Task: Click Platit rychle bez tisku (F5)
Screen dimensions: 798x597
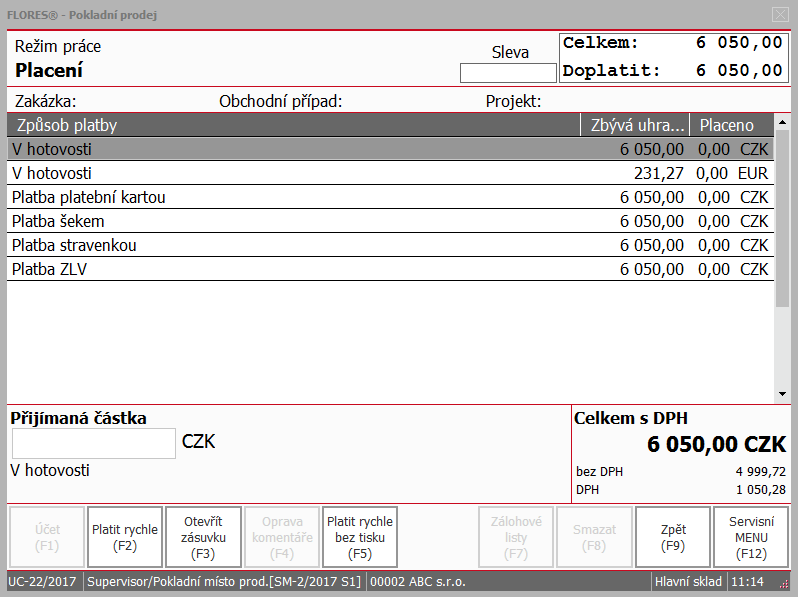Action: pyautogui.click(x=360, y=537)
